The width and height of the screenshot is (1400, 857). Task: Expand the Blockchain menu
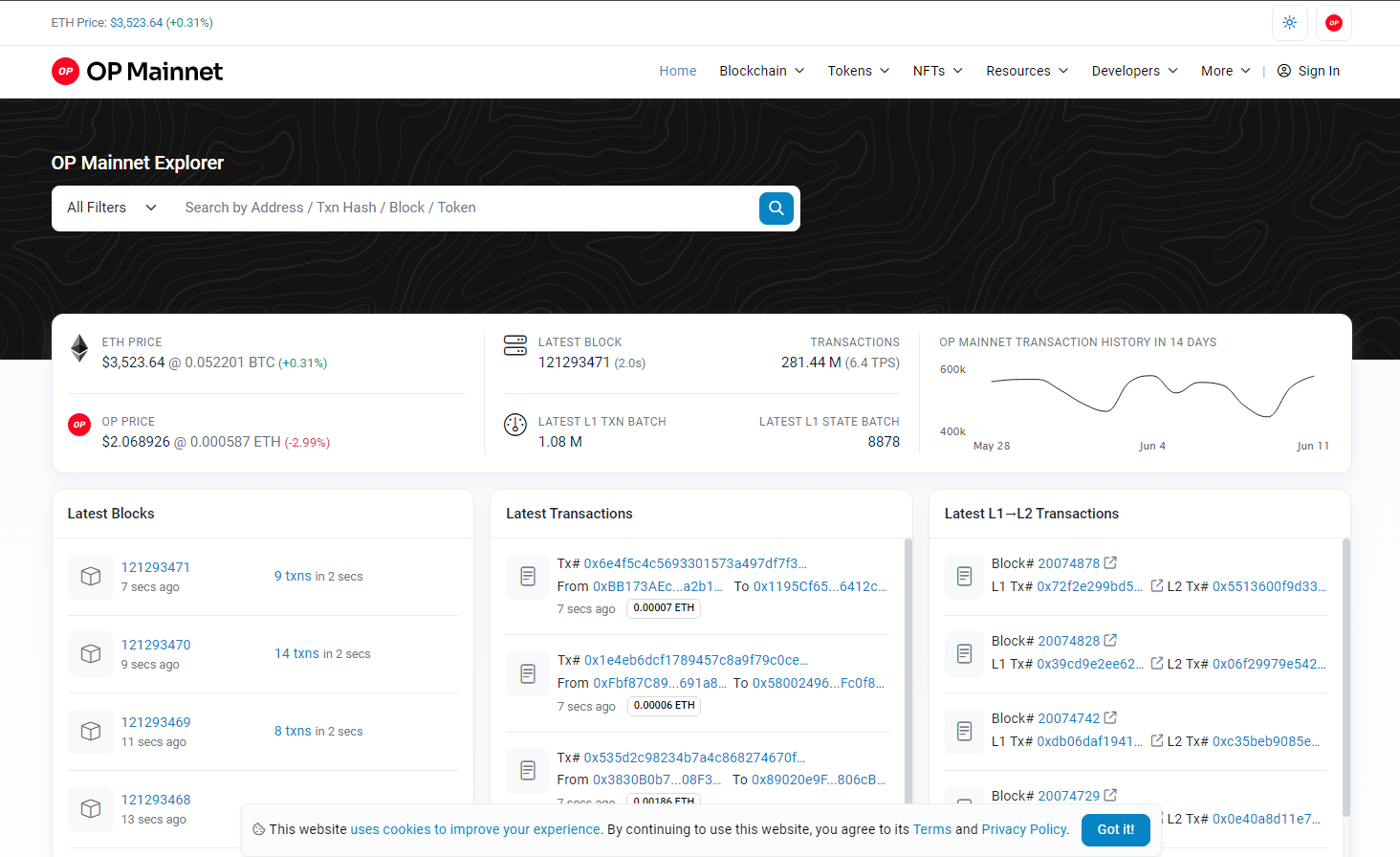point(761,71)
